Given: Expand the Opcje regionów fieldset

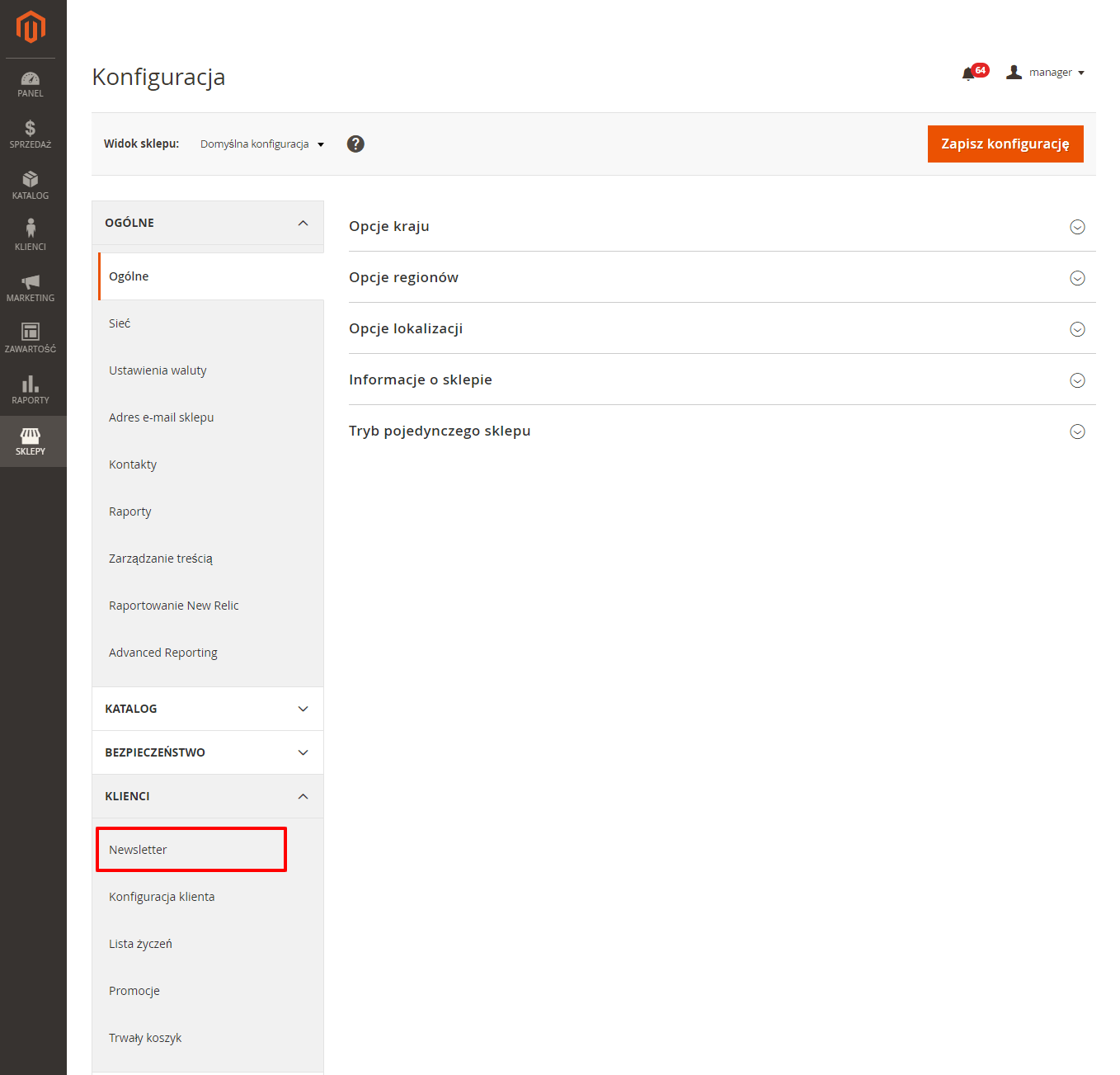Looking at the screenshot, I should click(722, 277).
